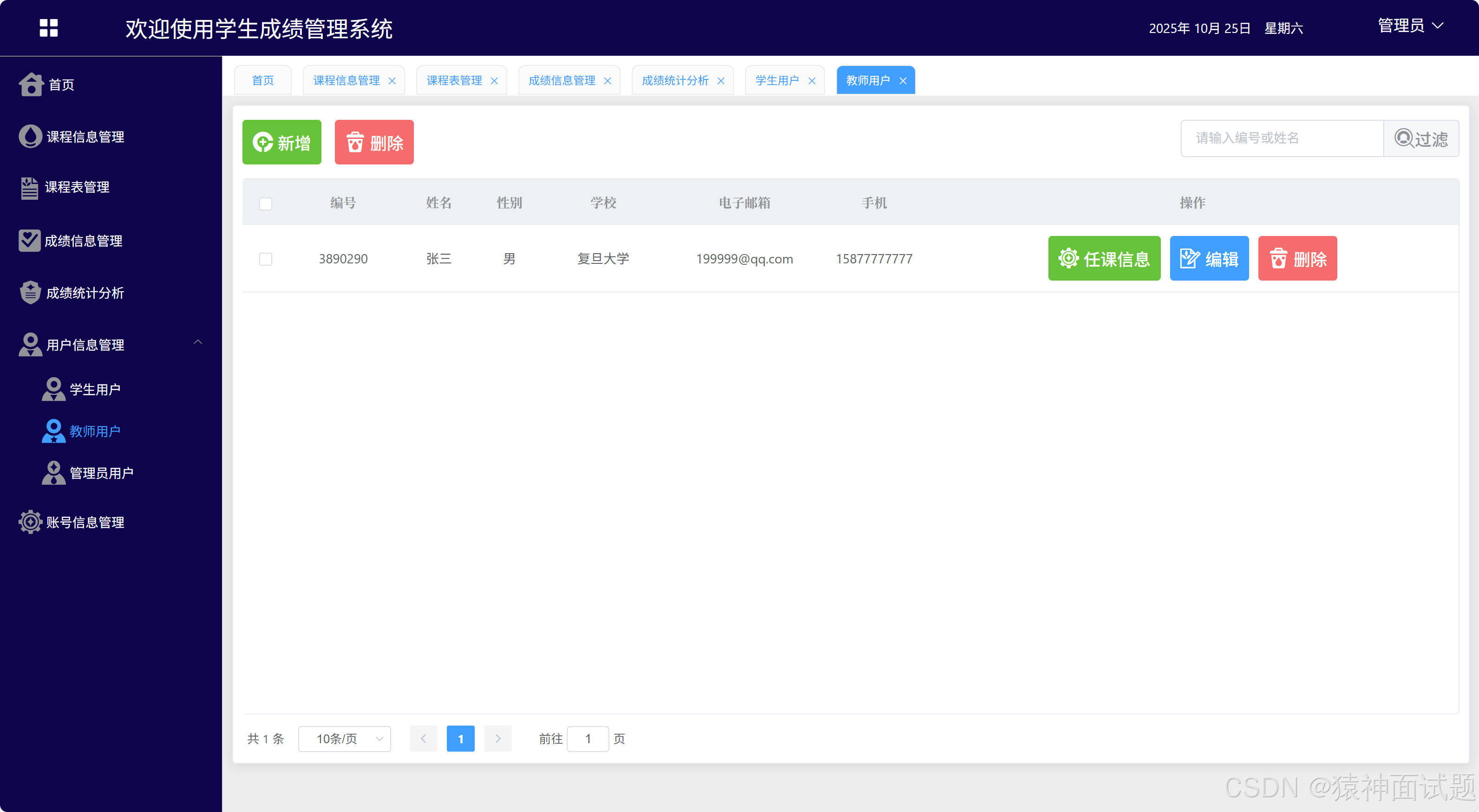The height and width of the screenshot is (812, 1479).
Task: Click the app grid icon at top left
Action: coord(48,27)
